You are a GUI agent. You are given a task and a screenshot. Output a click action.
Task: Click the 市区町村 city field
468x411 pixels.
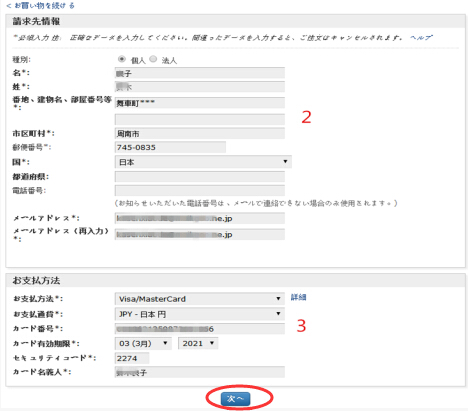pyautogui.click(x=200, y=133)
